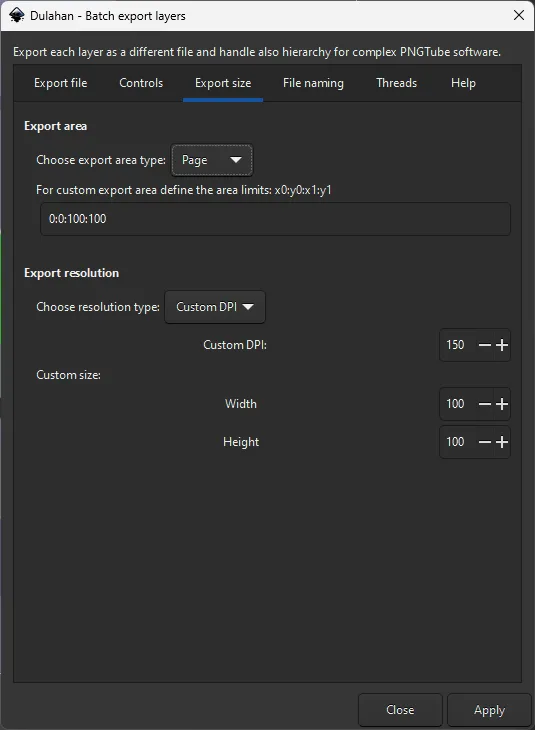535x730 pixels.
Task: Click the Export area heading
Action: (55, 126)
